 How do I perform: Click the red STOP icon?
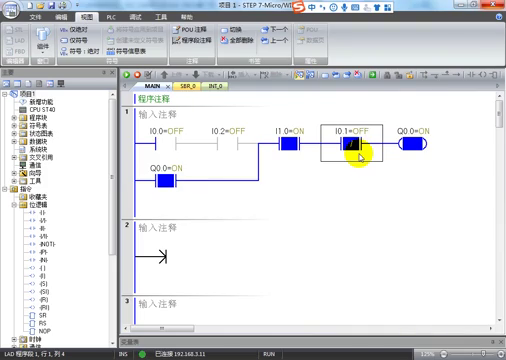[x=137, y=75]
